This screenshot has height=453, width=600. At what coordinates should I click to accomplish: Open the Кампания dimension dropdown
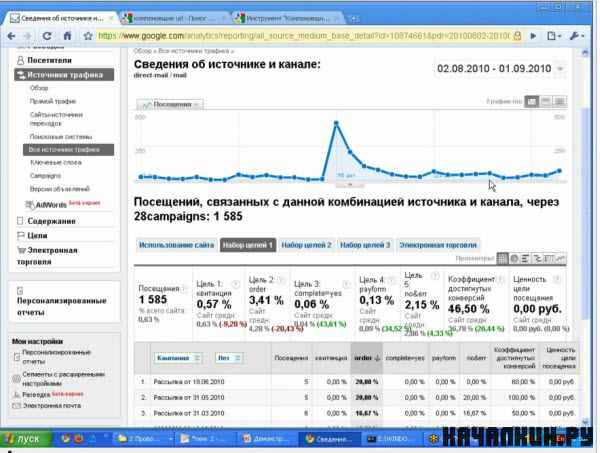178,358
